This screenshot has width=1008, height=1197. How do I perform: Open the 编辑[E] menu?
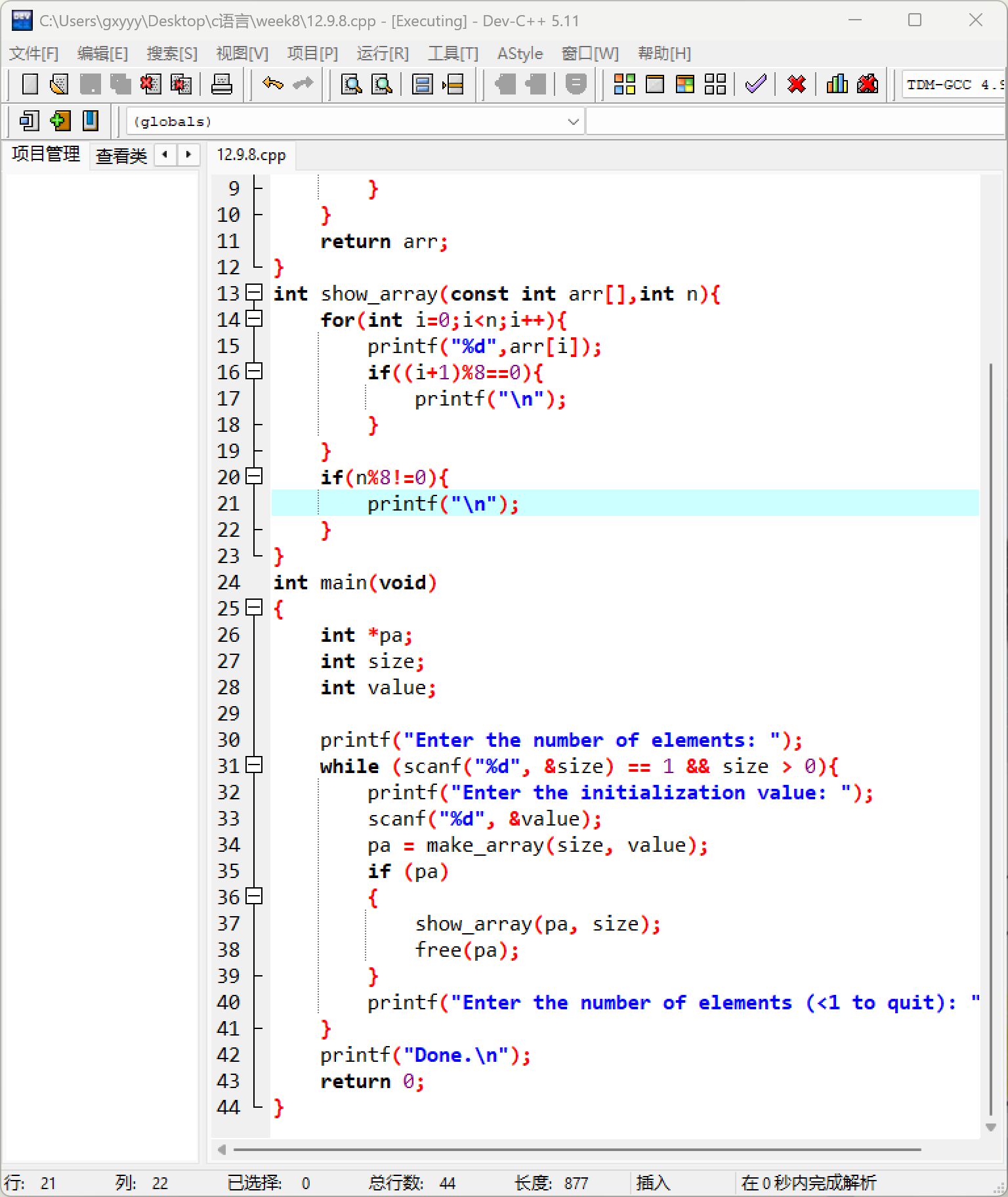[102, 53]
